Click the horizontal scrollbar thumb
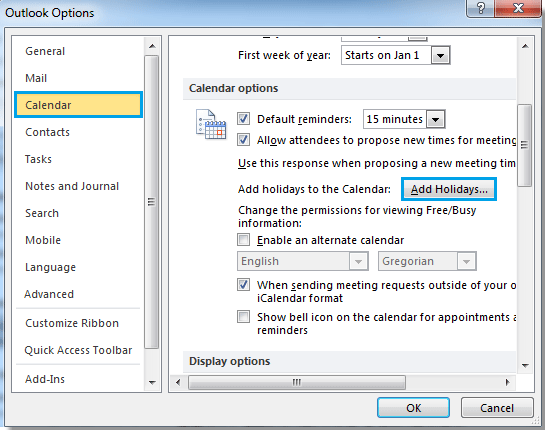 [x=297, y=382]
